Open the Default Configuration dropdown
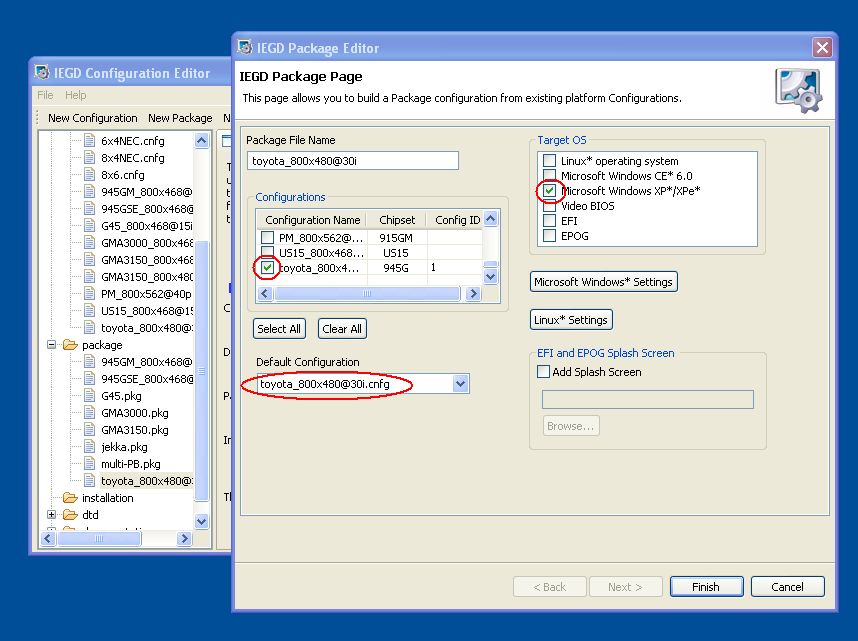Screen dimensions: 858x641 point(460,384)
